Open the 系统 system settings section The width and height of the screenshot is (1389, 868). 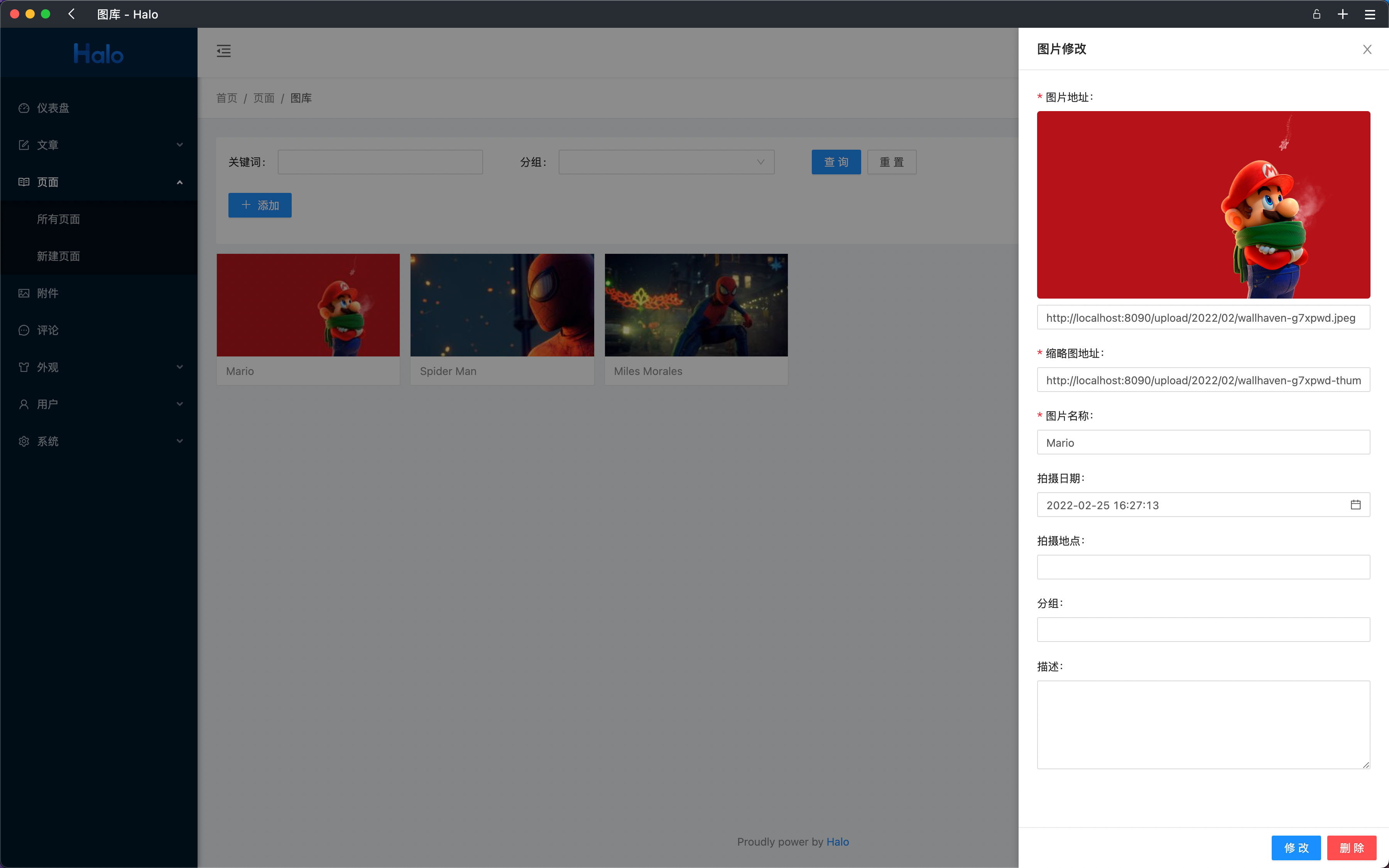(47, 441)
